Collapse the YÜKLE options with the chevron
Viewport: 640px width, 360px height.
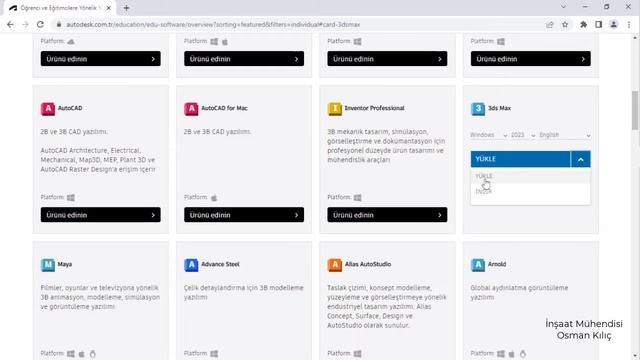pyautogui.click(x=581, y=159)
